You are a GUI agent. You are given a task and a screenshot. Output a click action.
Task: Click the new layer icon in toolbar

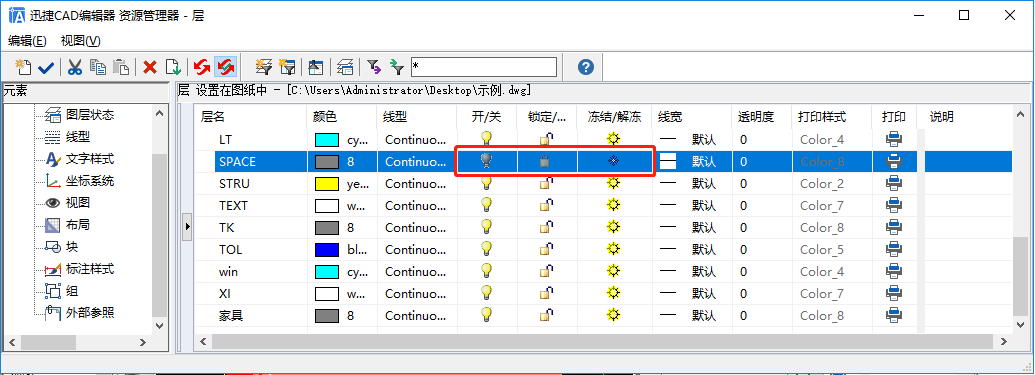tap(24, 66)
